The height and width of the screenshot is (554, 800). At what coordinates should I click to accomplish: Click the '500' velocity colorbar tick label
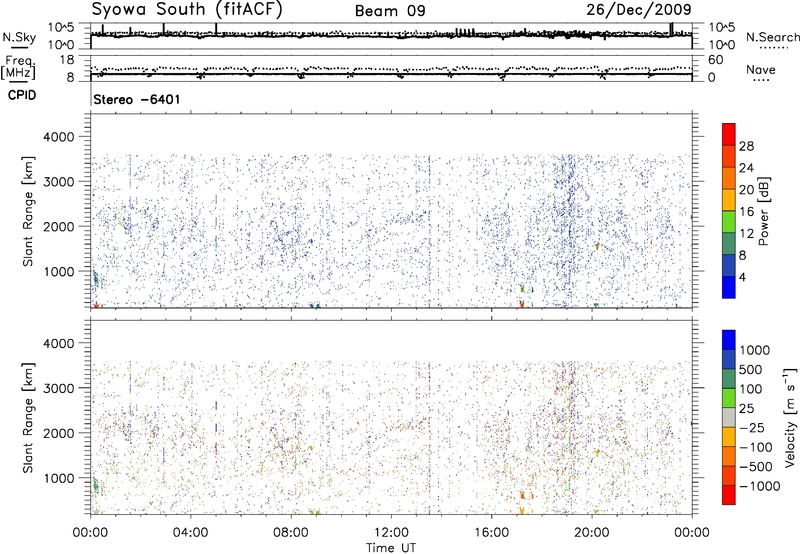751,370
